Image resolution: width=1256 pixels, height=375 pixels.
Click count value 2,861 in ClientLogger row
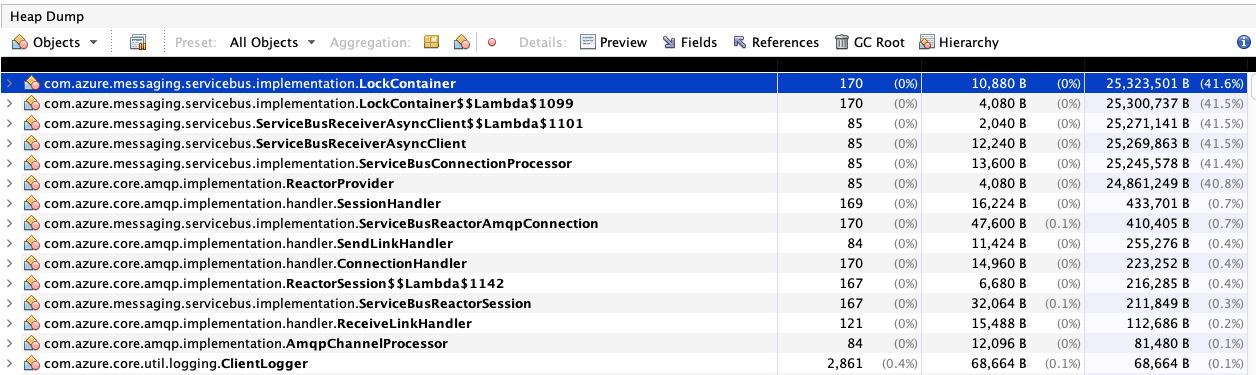(x=846, y=364)
